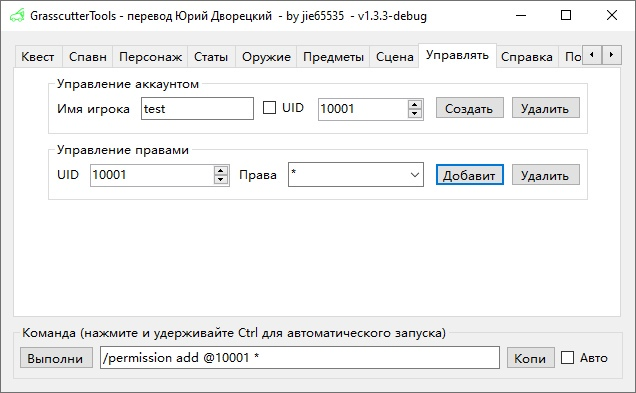
Task: Open the Спавн tab
Action: 88,57
